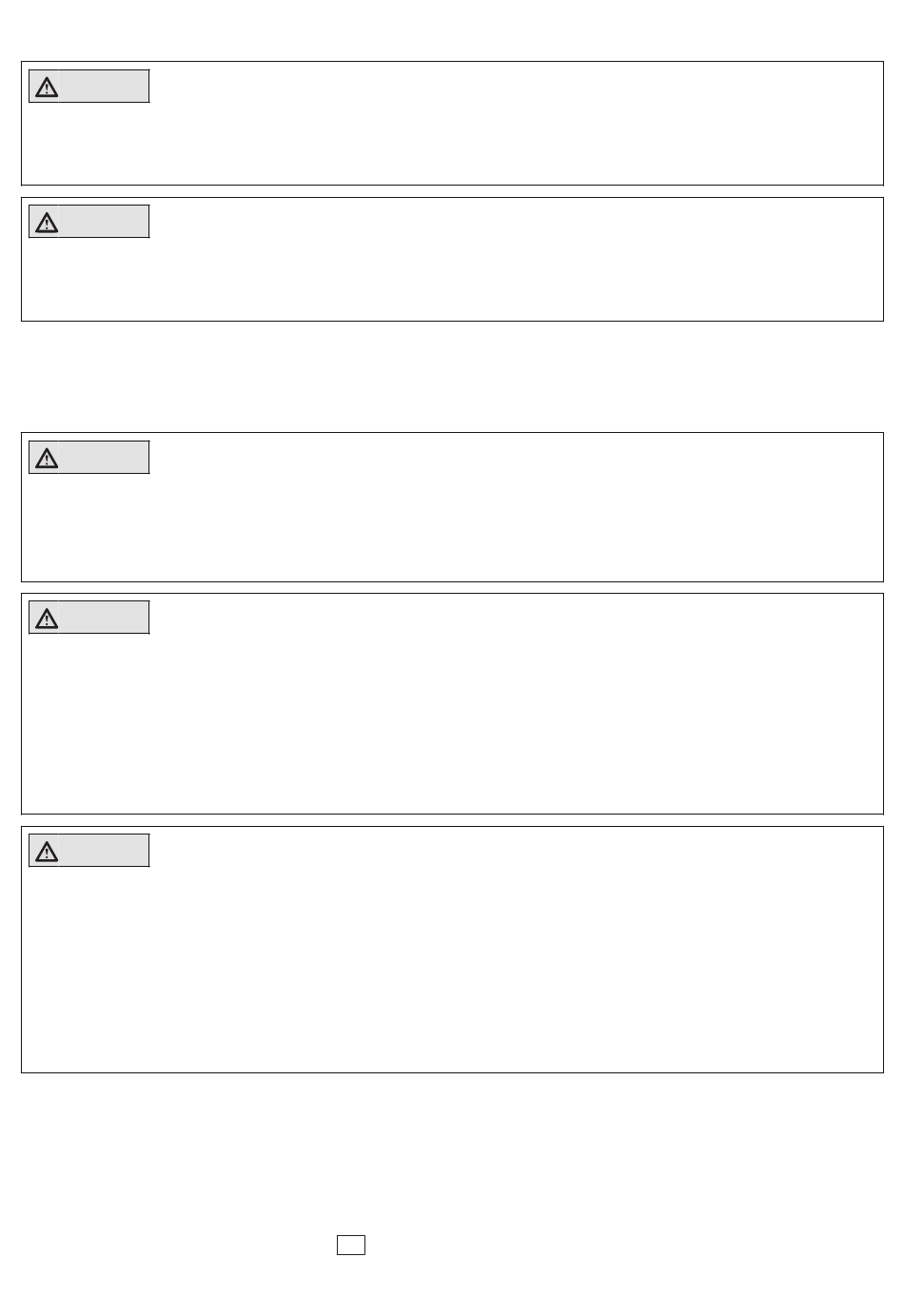904x1316 pixels.
Task: Click the blank margin above the topmost warning box
Action: [452, 30]
